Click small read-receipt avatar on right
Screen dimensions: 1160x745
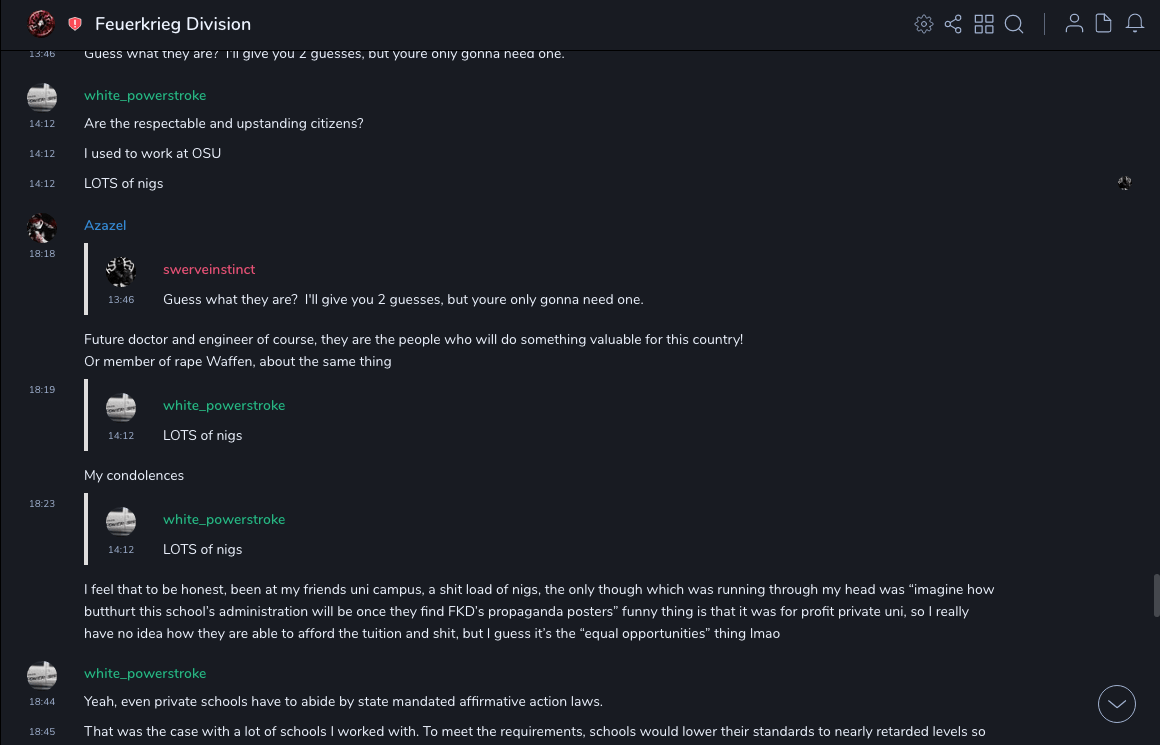pyautogui.click(x=1124, y=183)
